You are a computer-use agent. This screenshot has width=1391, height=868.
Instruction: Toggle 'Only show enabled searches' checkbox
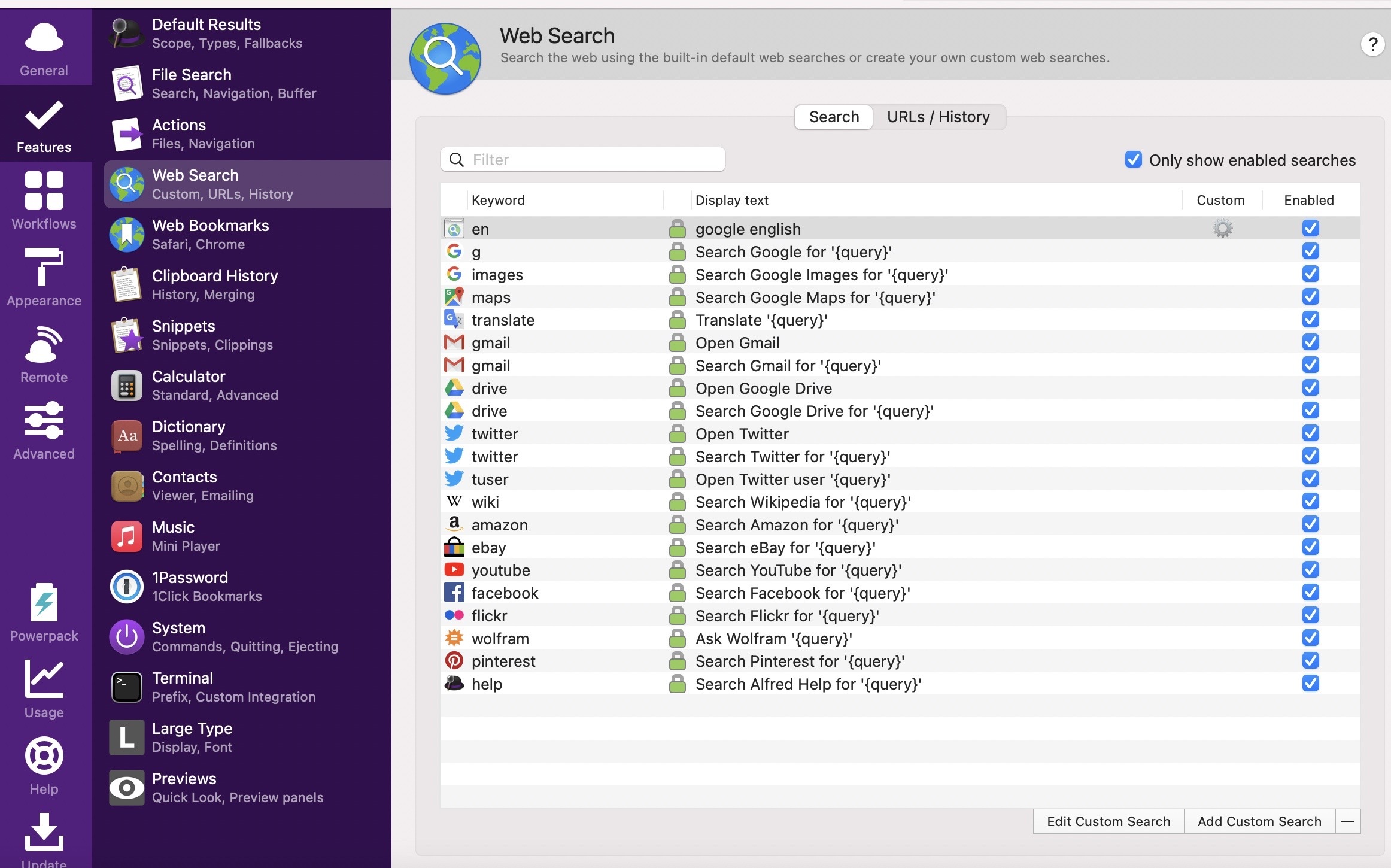coord(1133,160)
